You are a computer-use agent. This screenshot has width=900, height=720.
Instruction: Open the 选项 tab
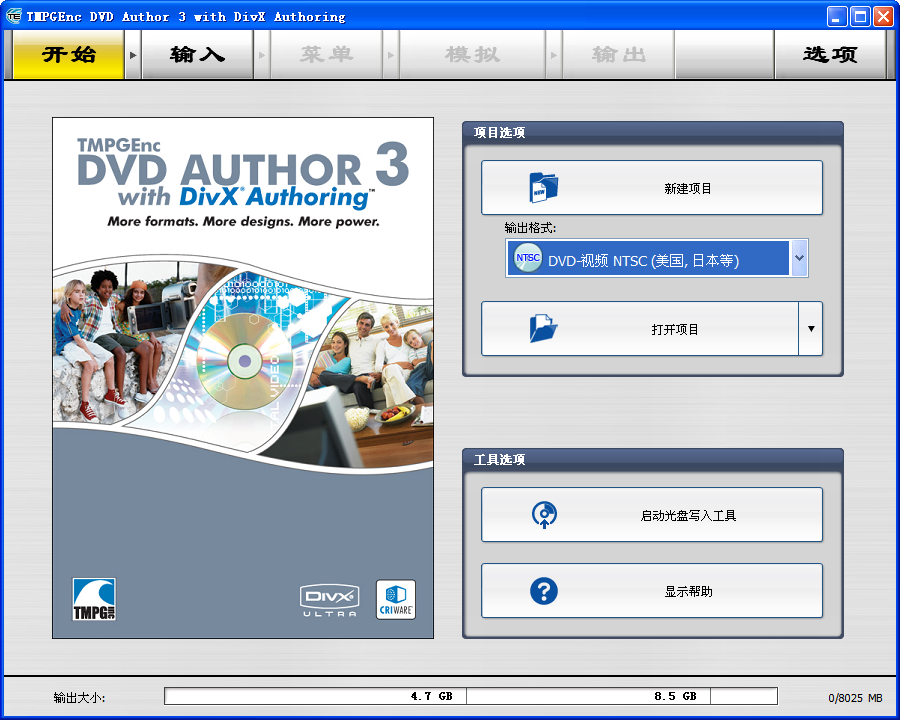pyautogui.click(x=830, y=55)
